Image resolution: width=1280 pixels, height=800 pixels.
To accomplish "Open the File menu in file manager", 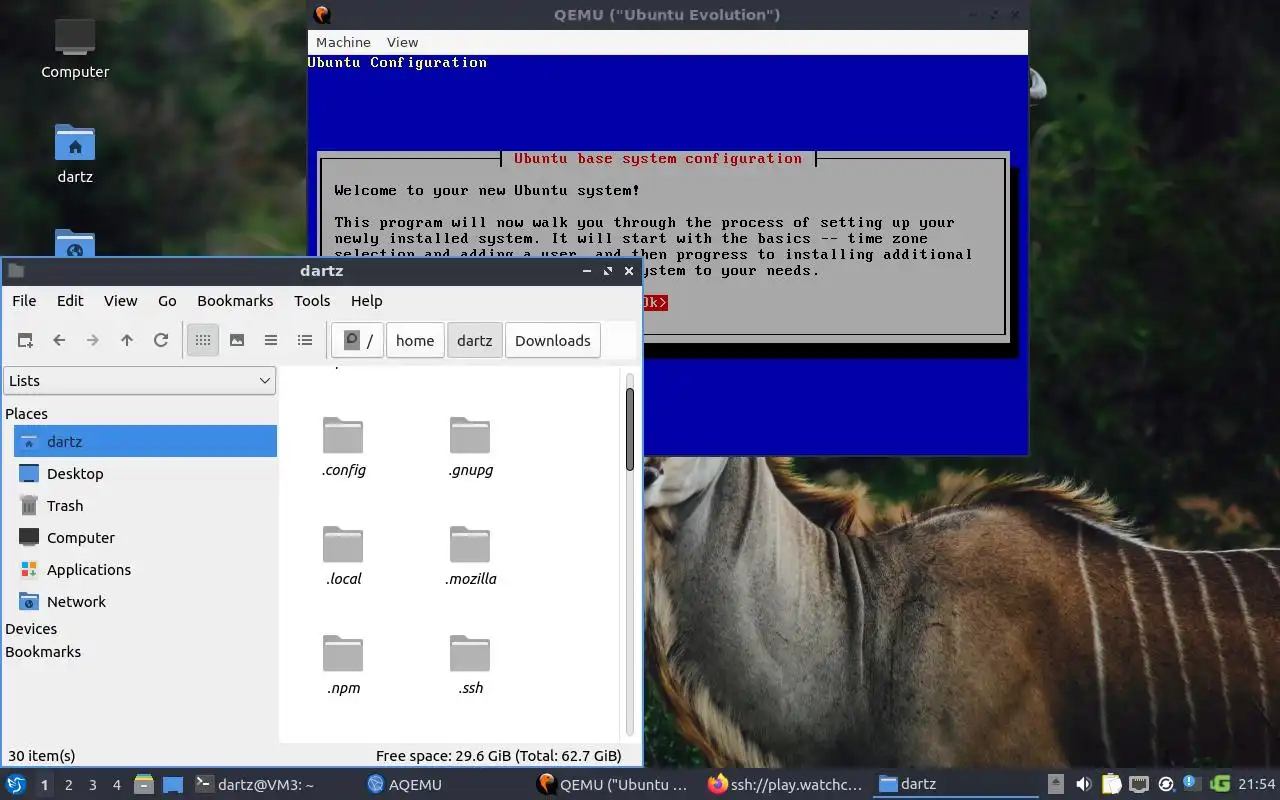I will click(24, 300).
